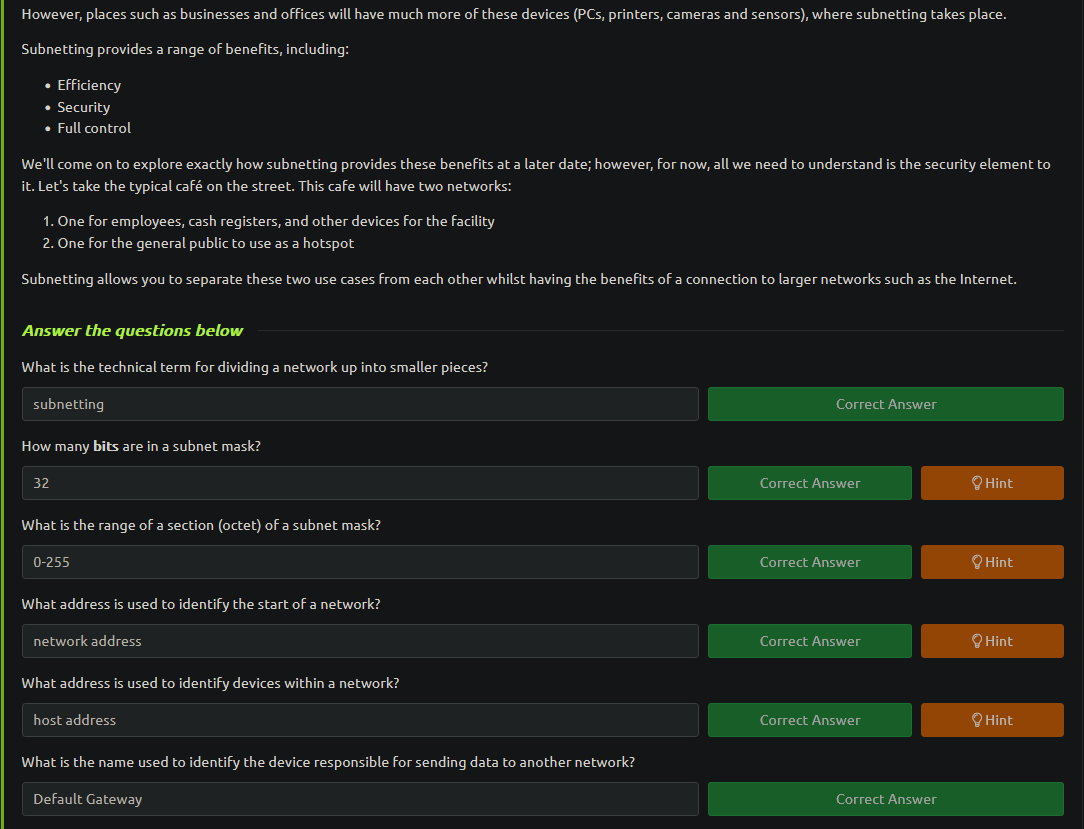
Task: Focus the 'host address' answer field
Action: 360,719
